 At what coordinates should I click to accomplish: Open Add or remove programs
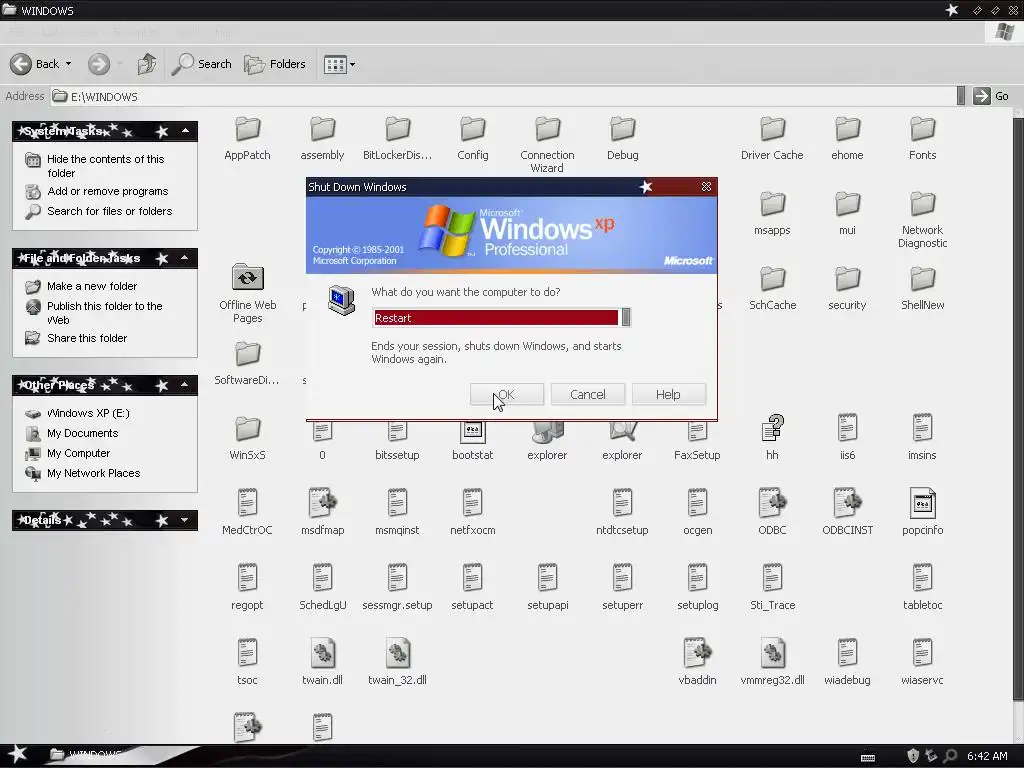108,191
